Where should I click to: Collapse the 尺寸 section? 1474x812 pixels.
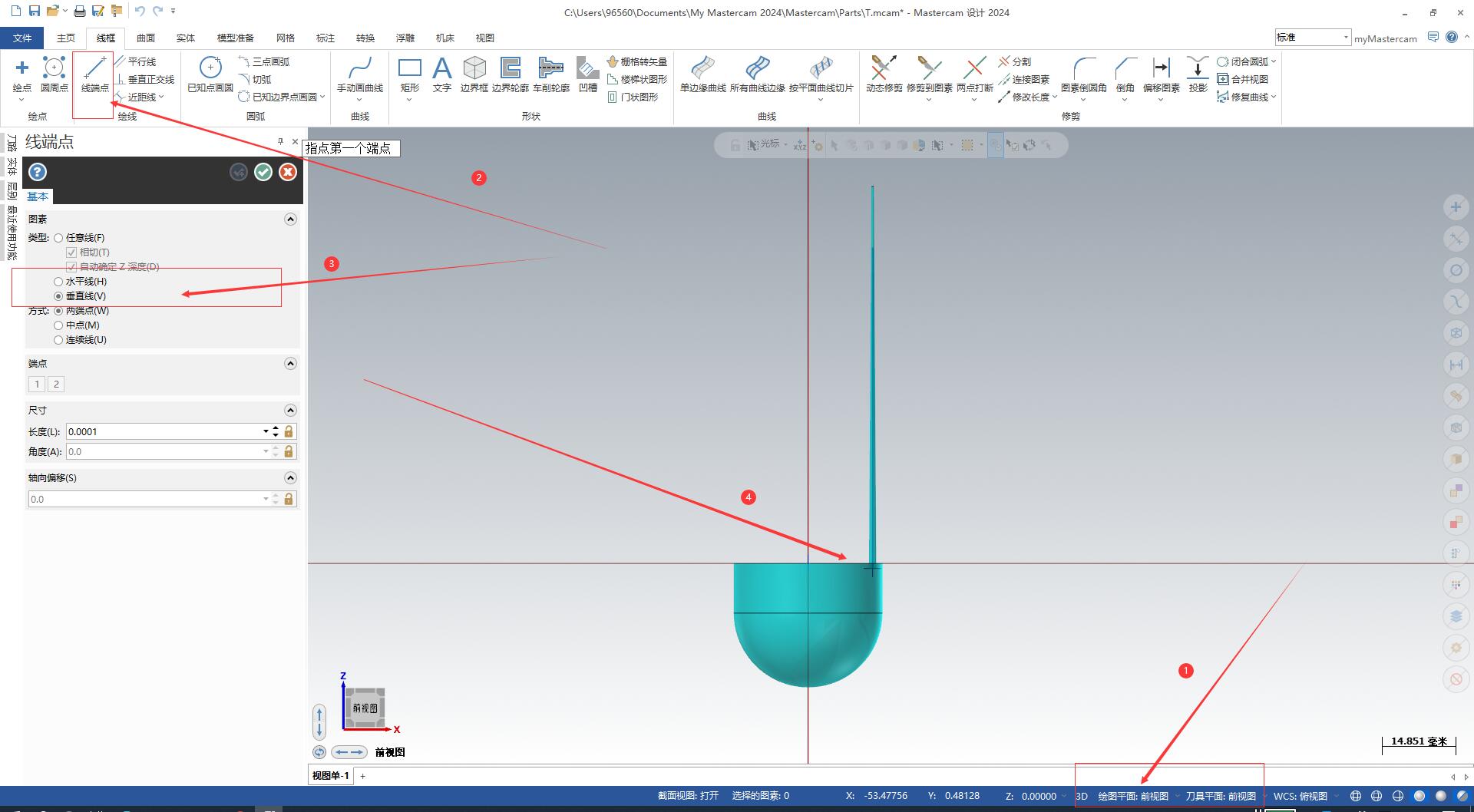click(290, 410)
